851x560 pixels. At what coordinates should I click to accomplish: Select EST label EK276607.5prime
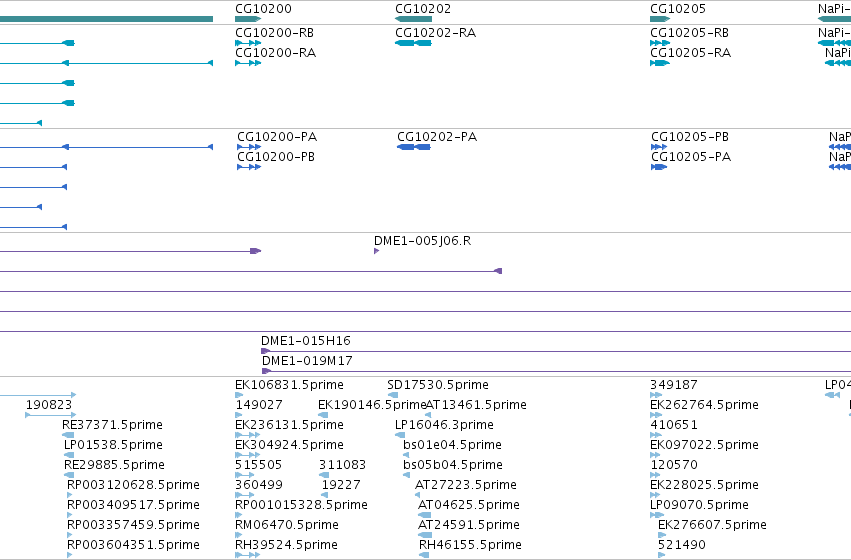712,525
